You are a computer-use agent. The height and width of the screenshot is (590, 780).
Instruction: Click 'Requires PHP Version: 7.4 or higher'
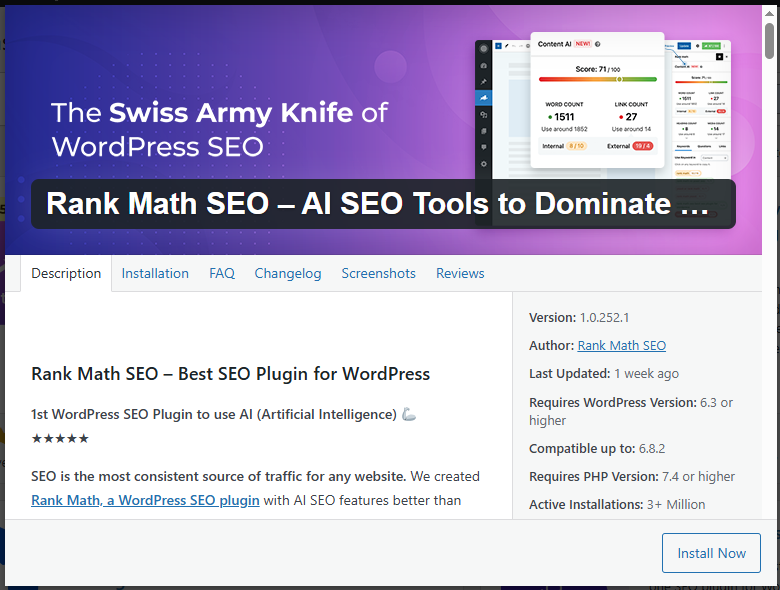point(632,476)
